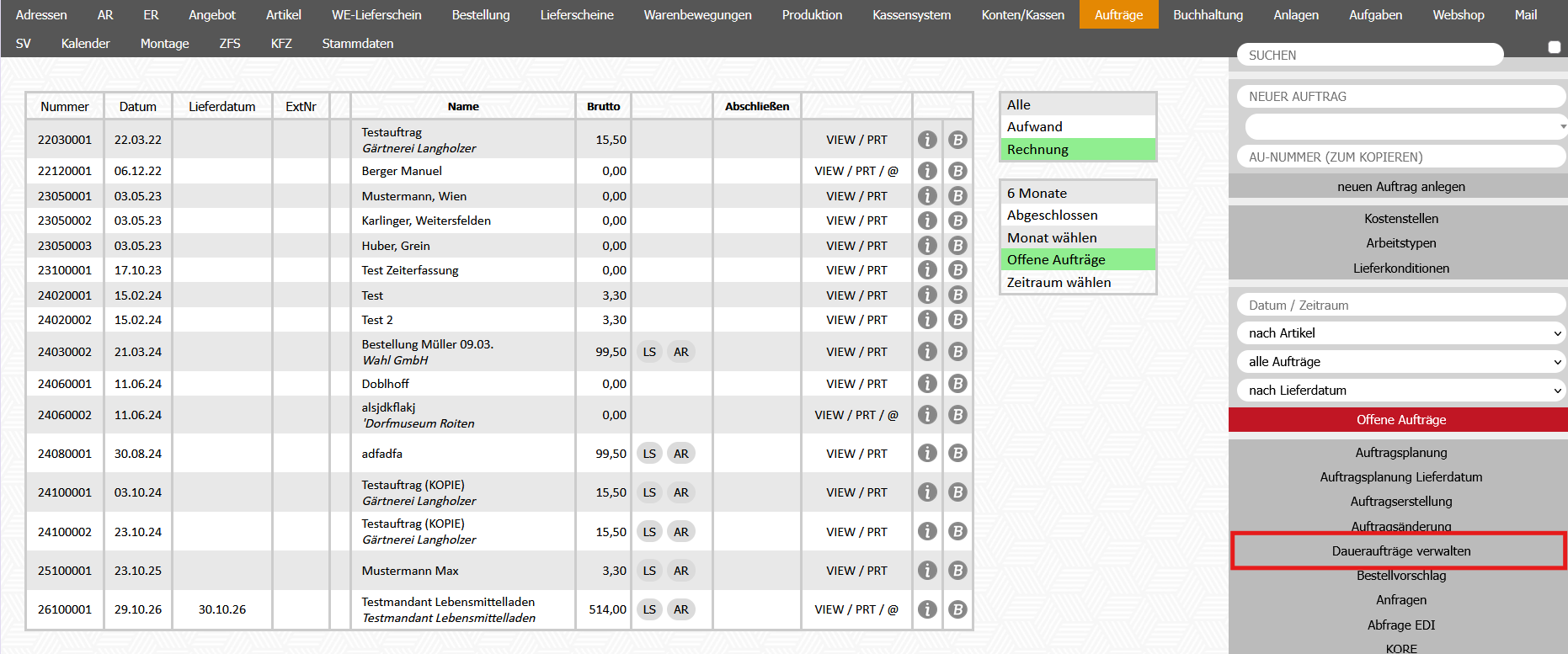Click the SUCHEN search field
The image size is (1568, 654).
click(x=1370, y=55)
